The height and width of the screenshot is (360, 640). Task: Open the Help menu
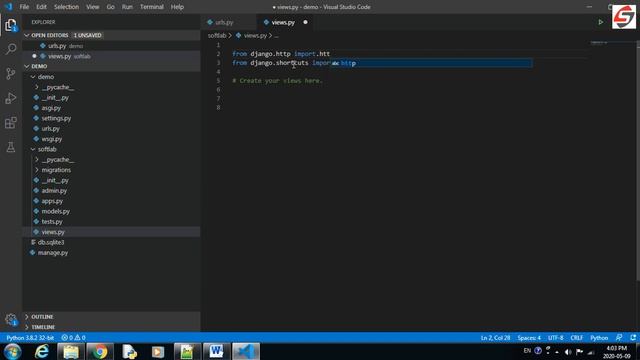(177, 7)
